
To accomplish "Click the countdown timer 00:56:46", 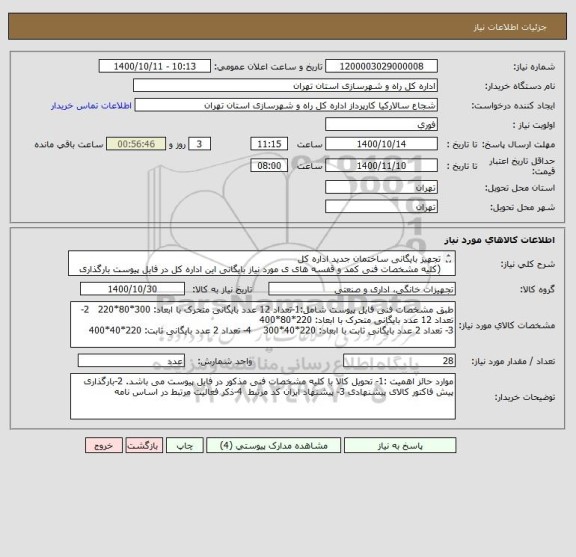I will (x=136, y=144).
